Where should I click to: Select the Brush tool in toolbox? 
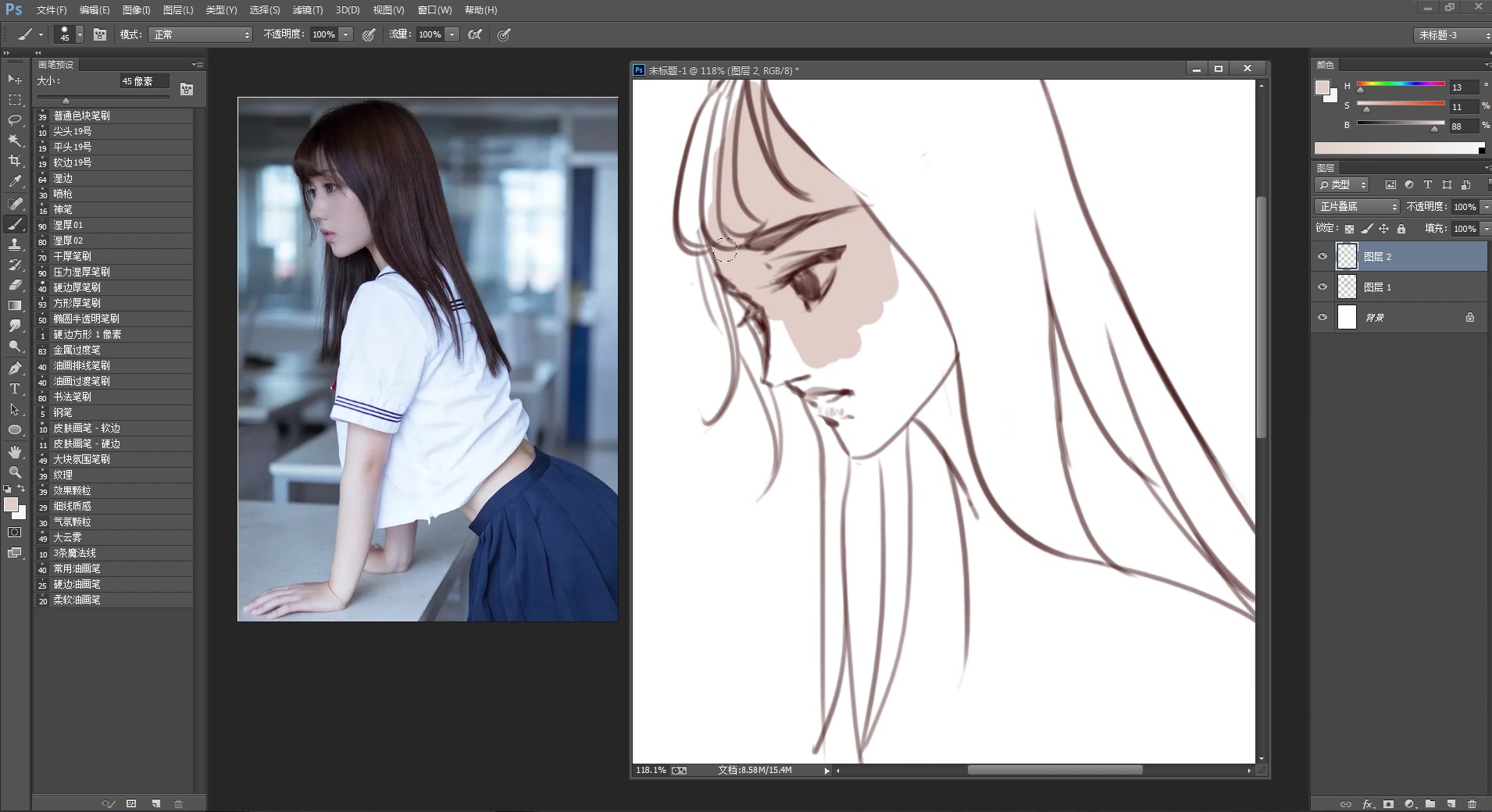pos(14,224)
